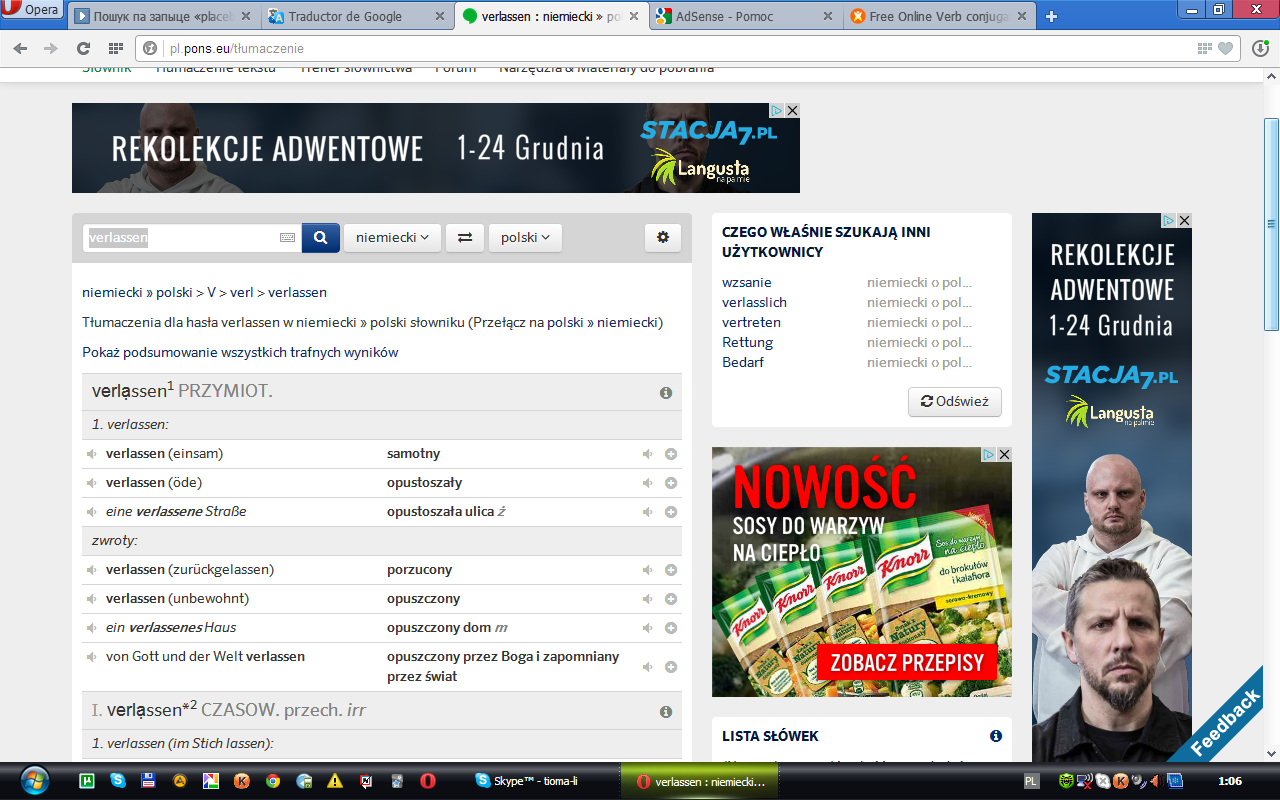Add samotny entry to word list

[671, 454]
